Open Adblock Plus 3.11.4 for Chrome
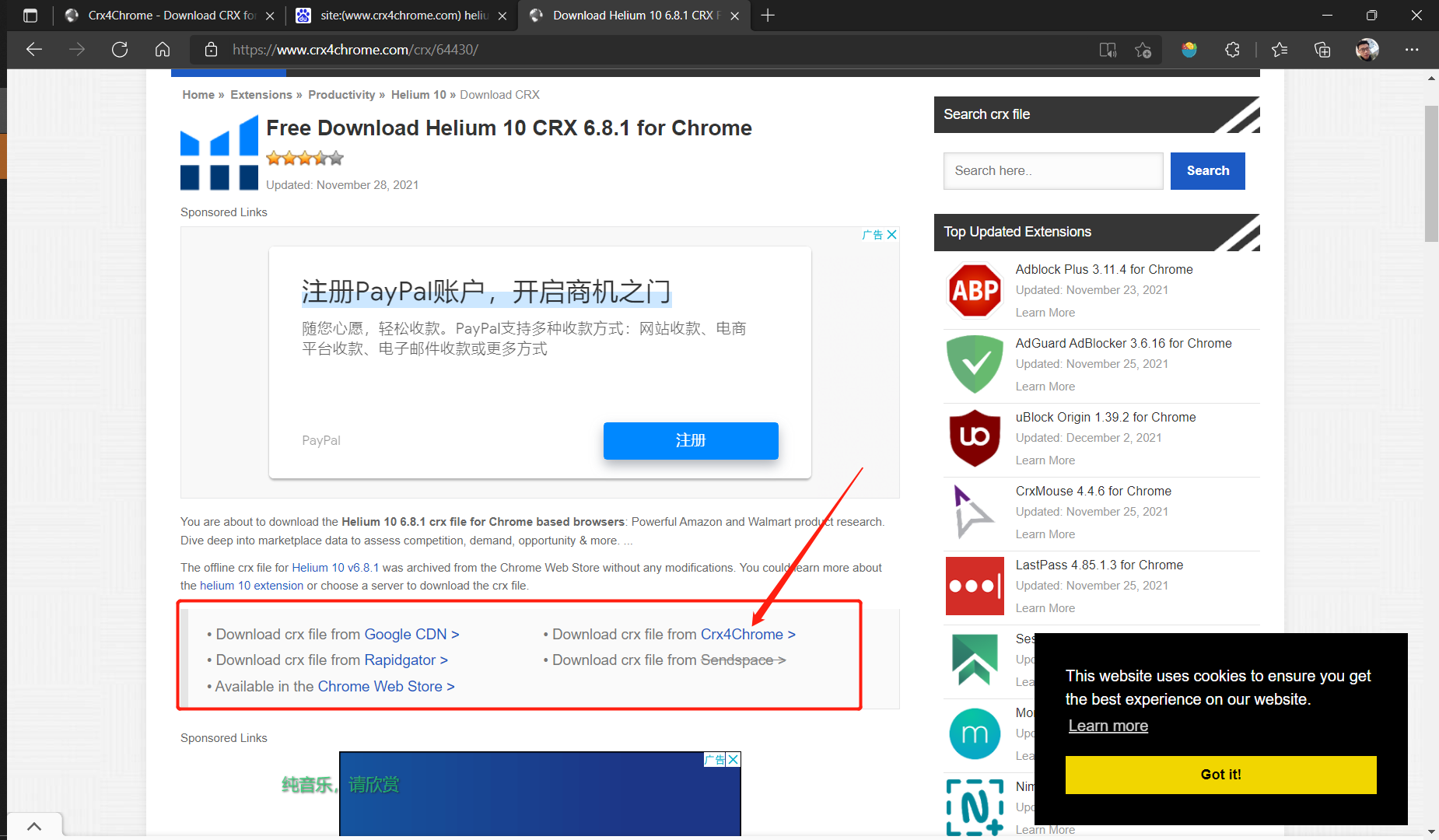This screenshot has width=1439, height=840. point(1104,270)
